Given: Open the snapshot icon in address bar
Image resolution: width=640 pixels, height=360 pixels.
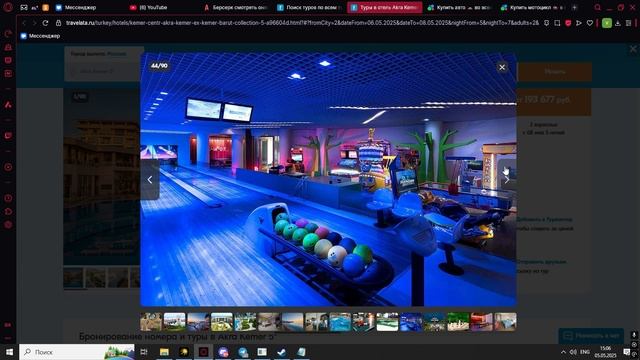Looking at the screenshot, I should pyautogui.click(x=557, y=23).
